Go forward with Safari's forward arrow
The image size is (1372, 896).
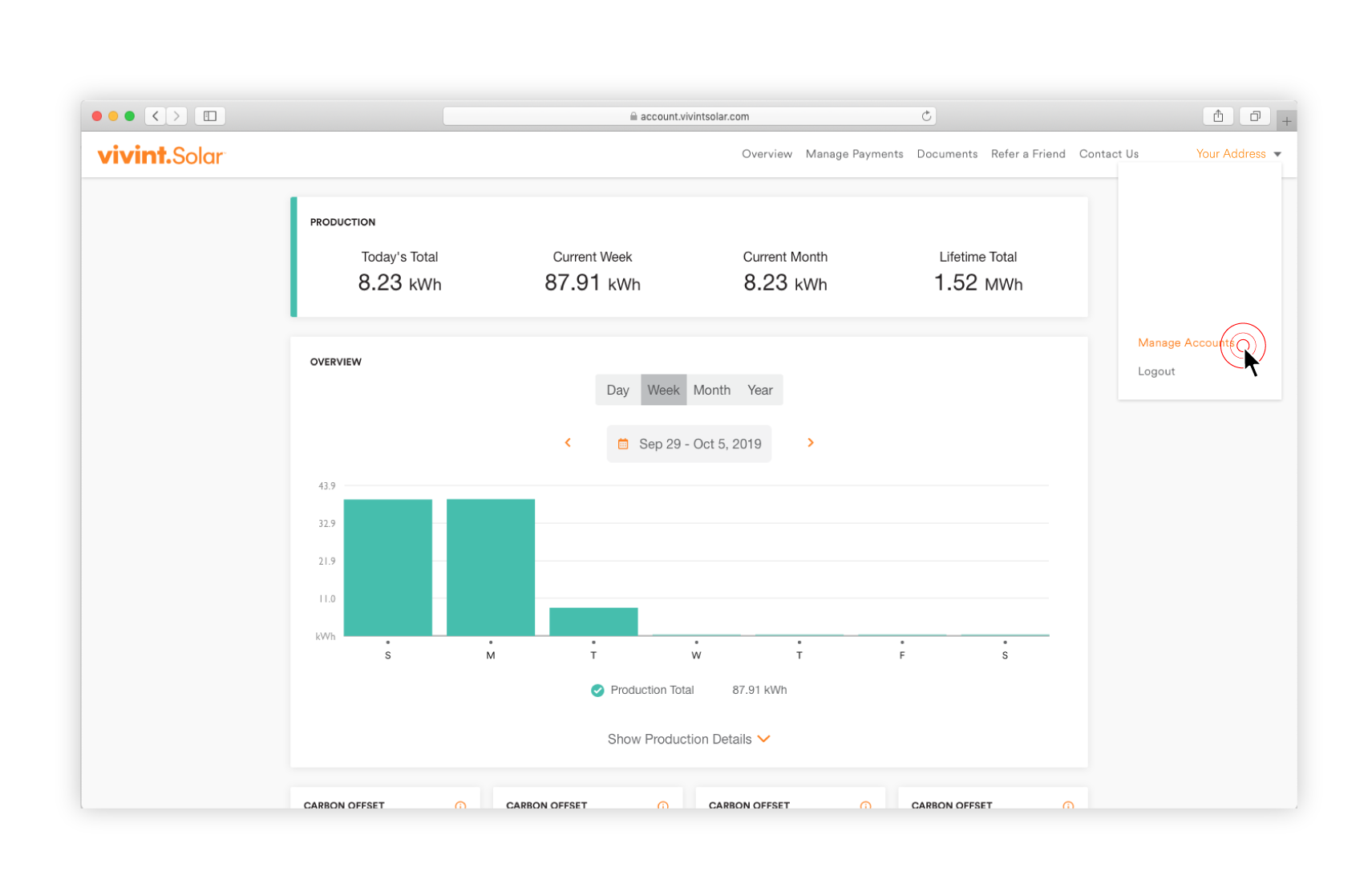point(177,116)
